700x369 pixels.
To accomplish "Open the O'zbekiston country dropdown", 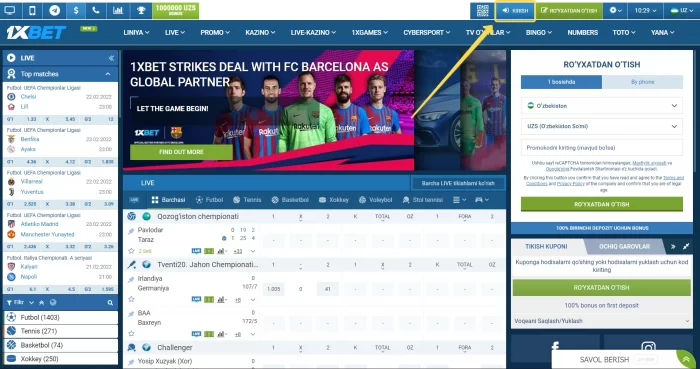I will click(601, 106).
